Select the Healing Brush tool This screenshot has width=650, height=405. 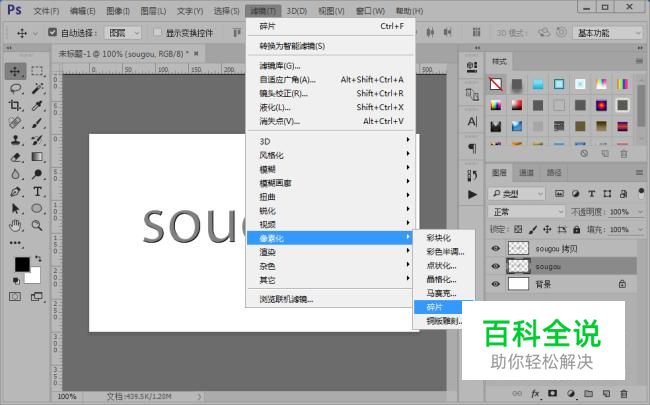tap(15, 123)
